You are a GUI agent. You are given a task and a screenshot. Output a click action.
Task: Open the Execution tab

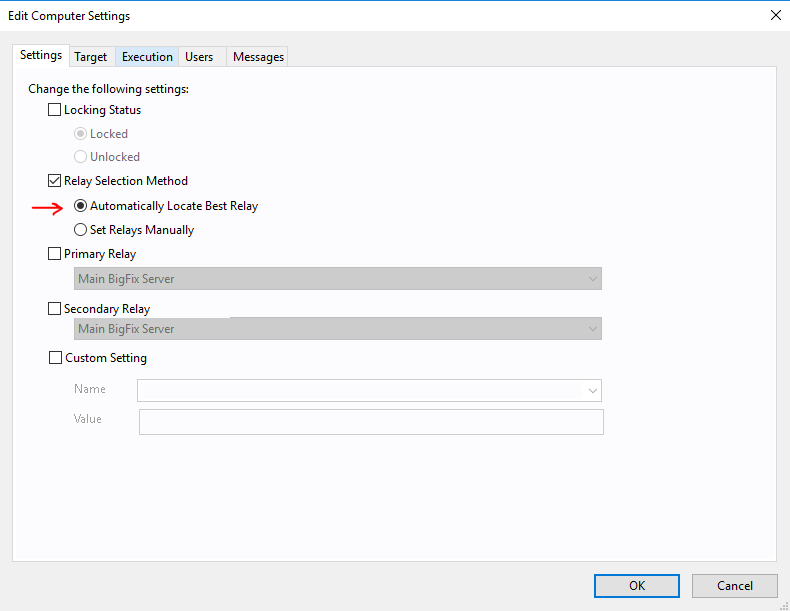click(x=147, y=57)
